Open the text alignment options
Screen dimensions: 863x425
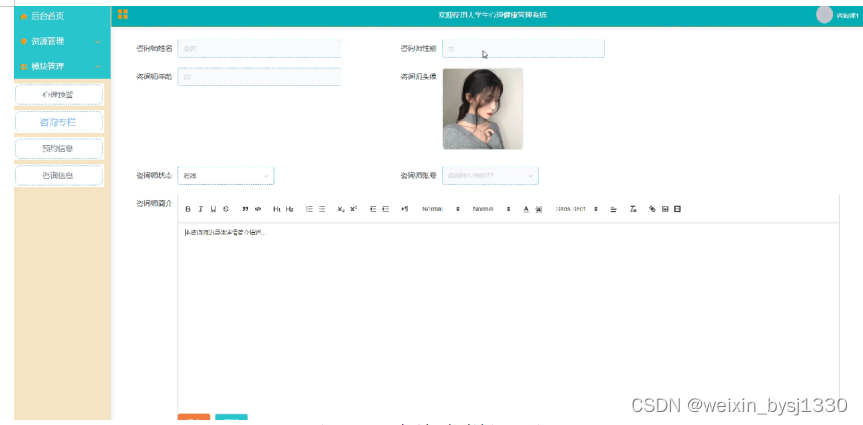(x=614, y=209)
